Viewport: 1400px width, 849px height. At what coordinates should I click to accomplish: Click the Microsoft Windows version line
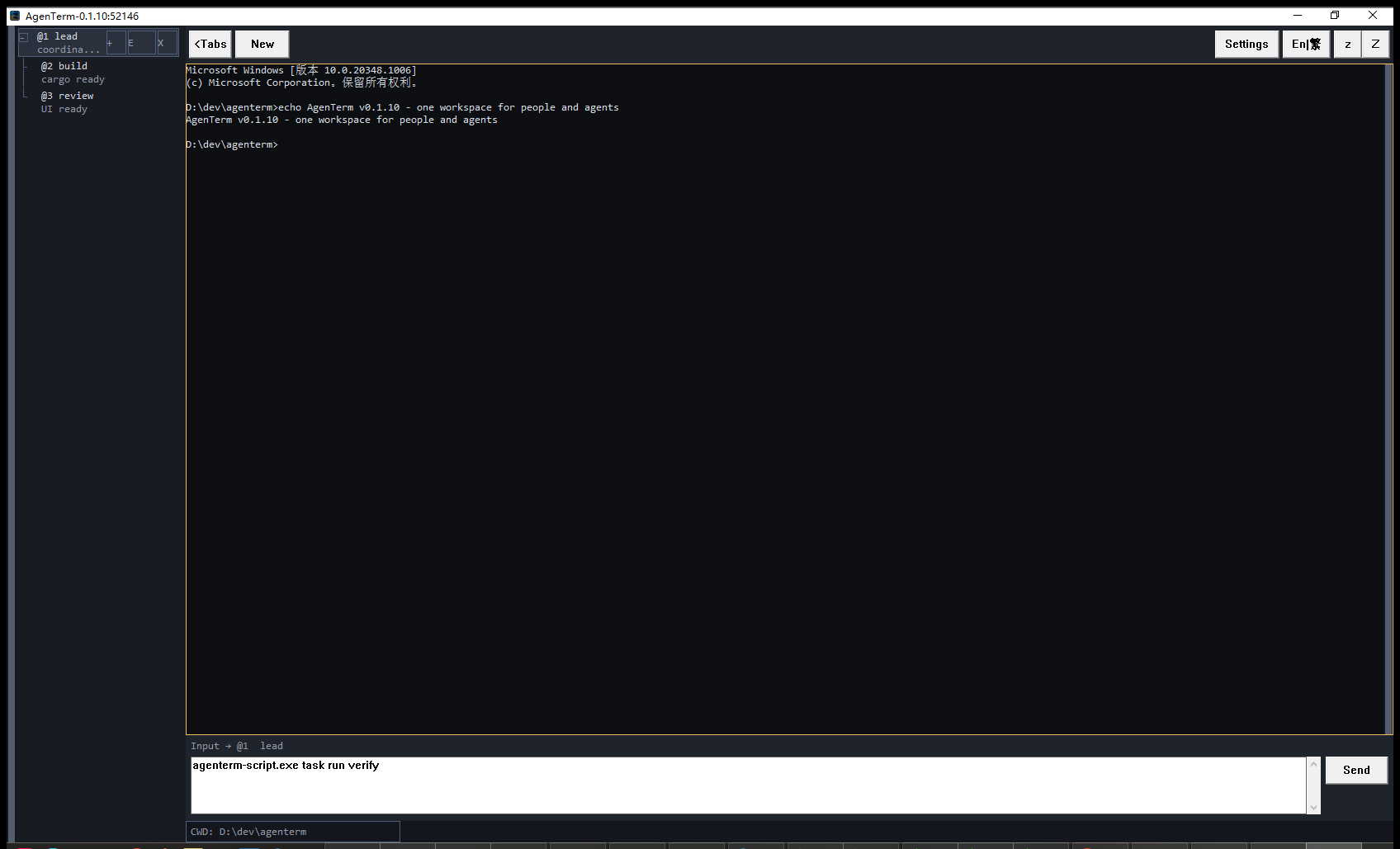click(x=301, y=70)
